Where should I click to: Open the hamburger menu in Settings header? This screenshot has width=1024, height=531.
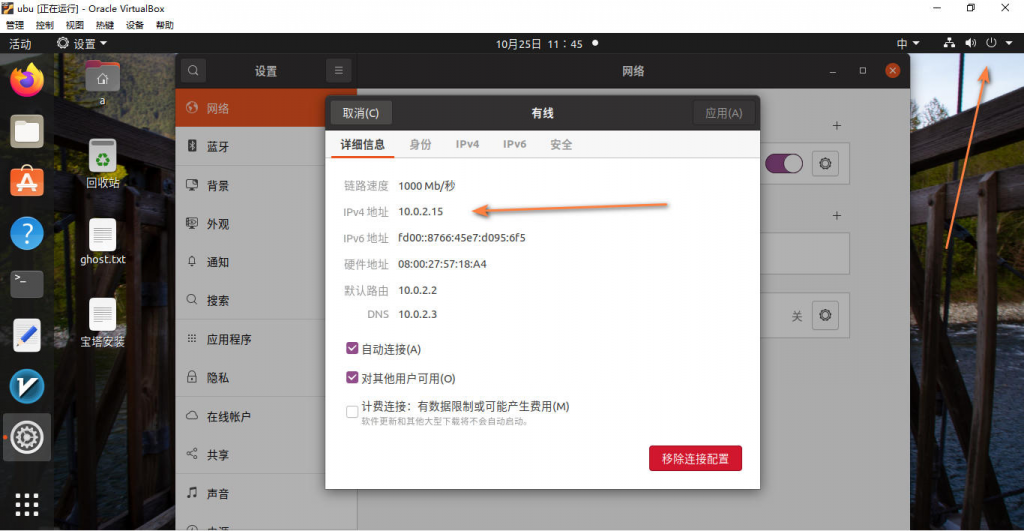pyautogui.click(x=339, y=71)
